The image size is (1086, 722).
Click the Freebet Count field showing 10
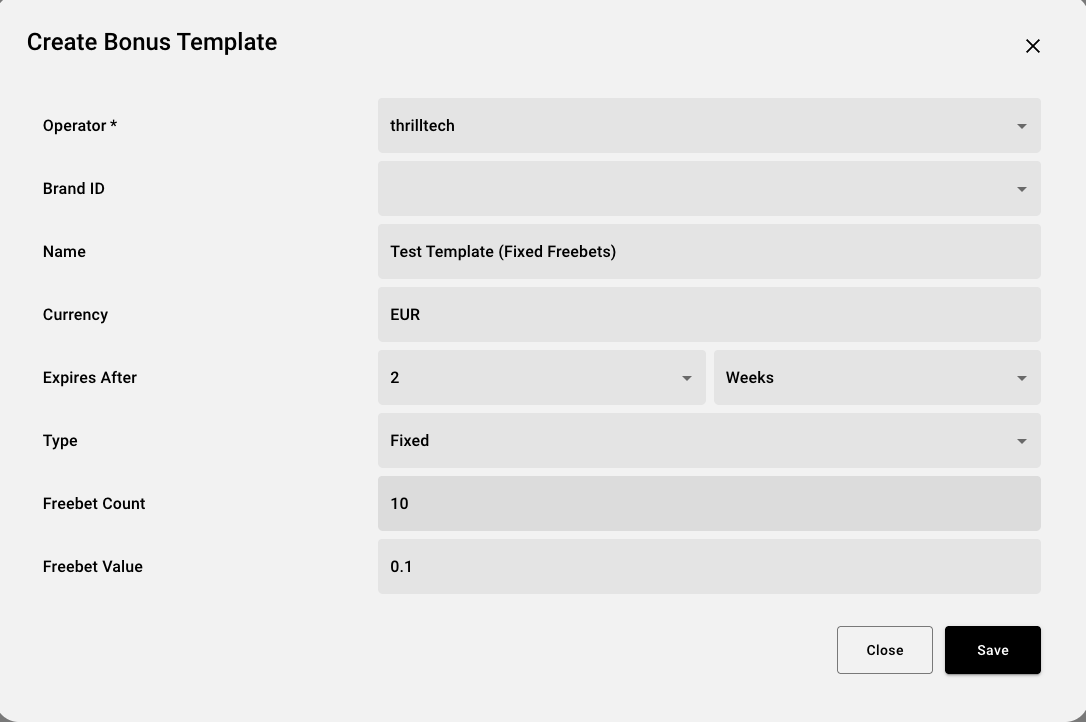coord(708,504)
